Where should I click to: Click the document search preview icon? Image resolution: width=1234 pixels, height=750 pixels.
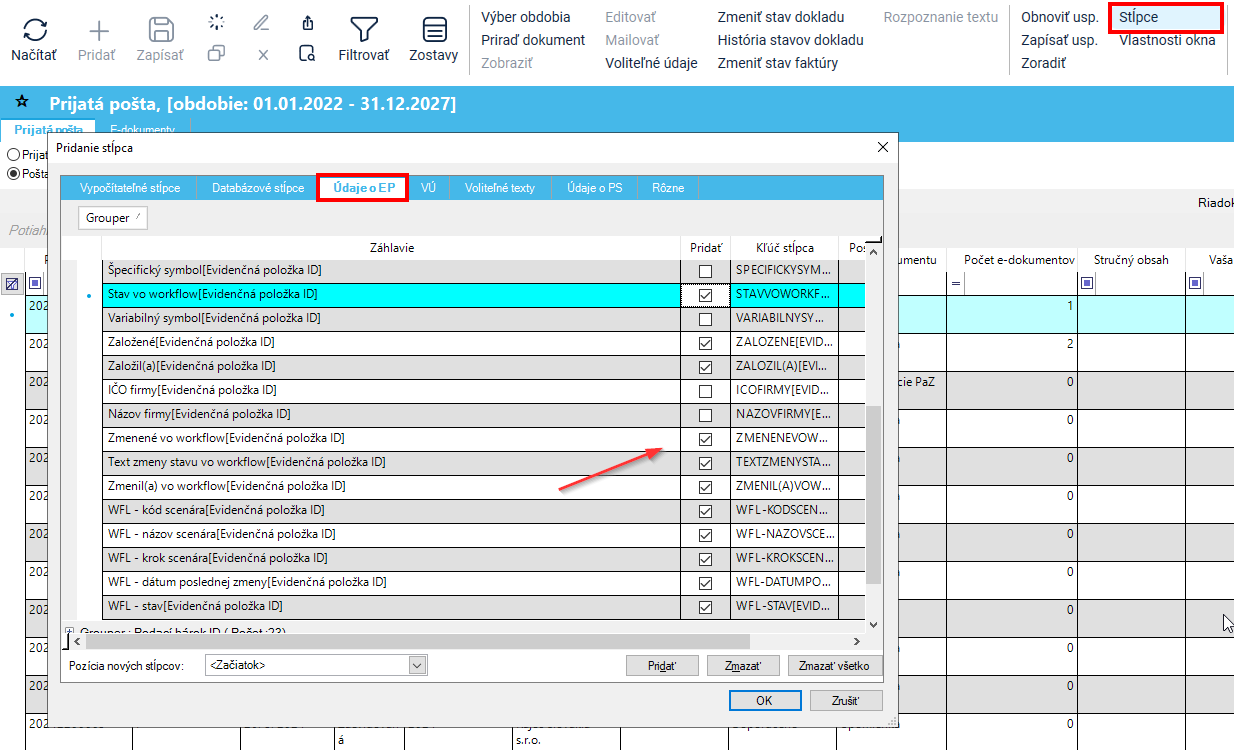tap(307, 54)
